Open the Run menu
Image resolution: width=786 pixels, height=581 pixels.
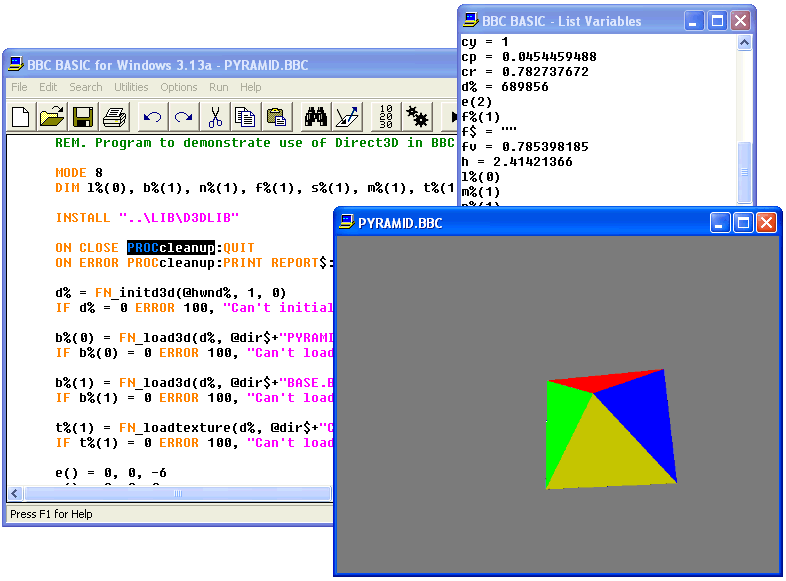click(x=218, y=87)
